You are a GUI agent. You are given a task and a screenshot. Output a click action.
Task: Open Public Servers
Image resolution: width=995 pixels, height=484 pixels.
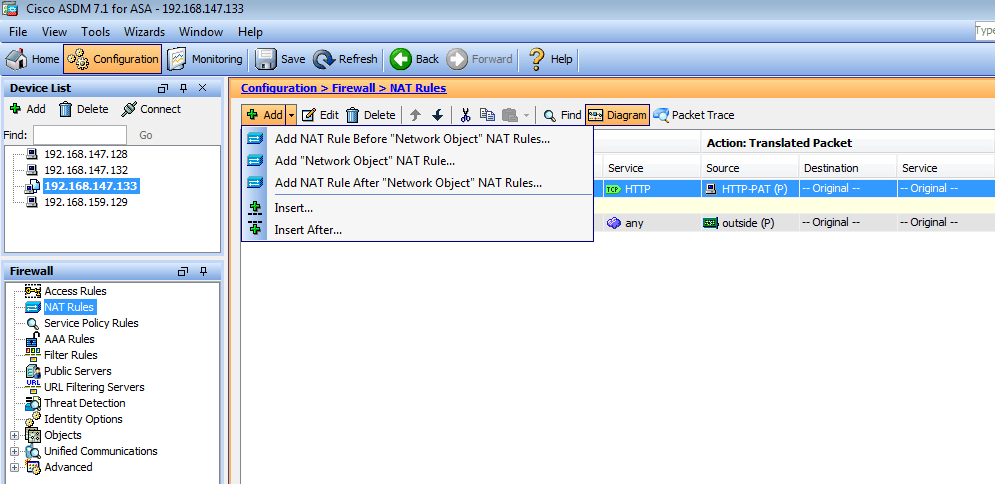(x=77, y=371)
